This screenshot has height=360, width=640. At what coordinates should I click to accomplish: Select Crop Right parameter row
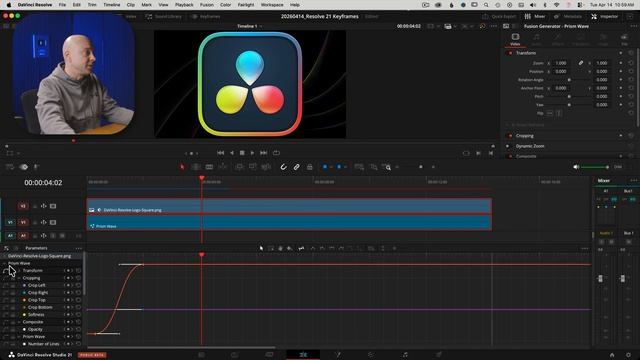click(42, 293)
